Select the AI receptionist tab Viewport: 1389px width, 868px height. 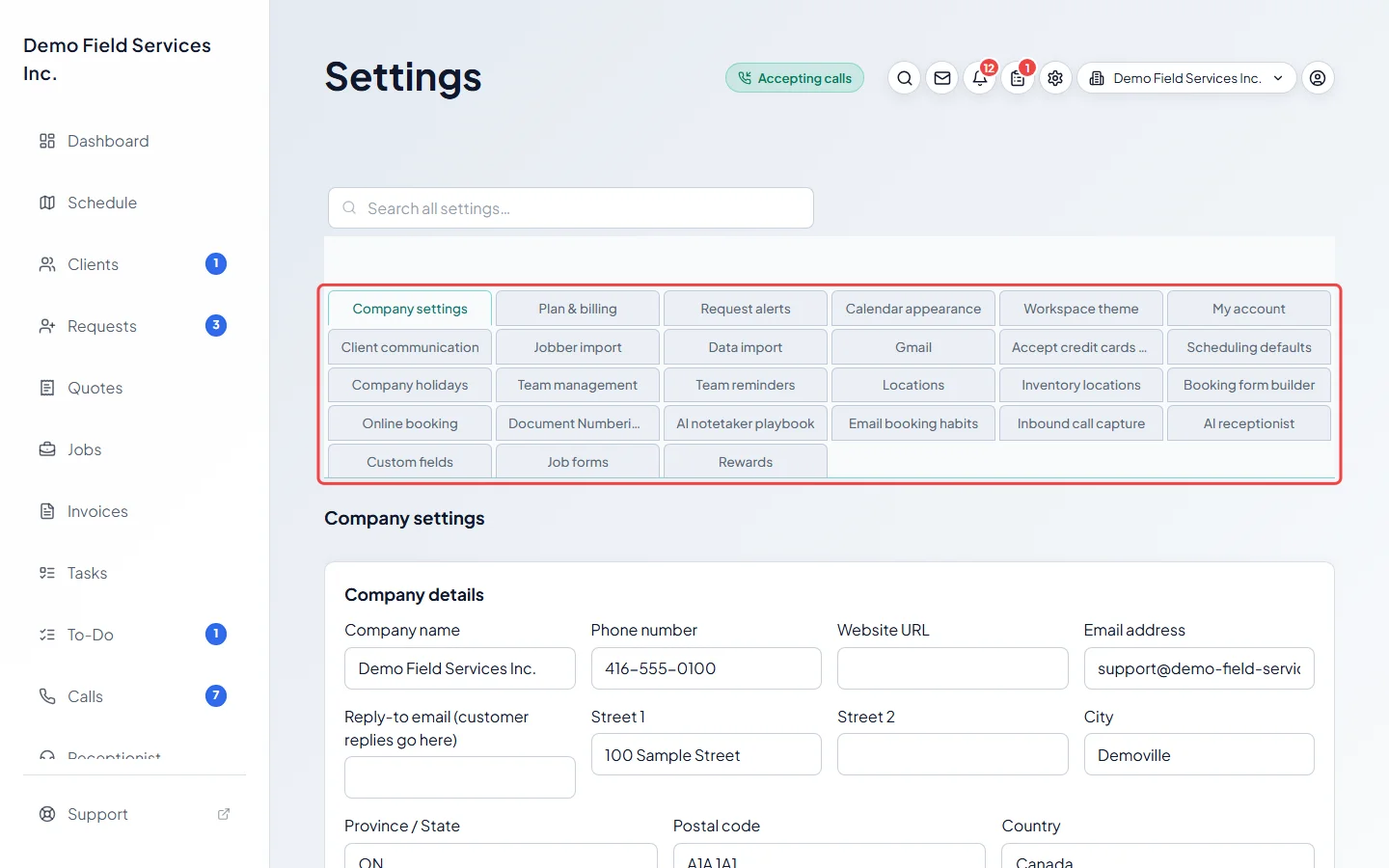click(x=1249, y=423)
